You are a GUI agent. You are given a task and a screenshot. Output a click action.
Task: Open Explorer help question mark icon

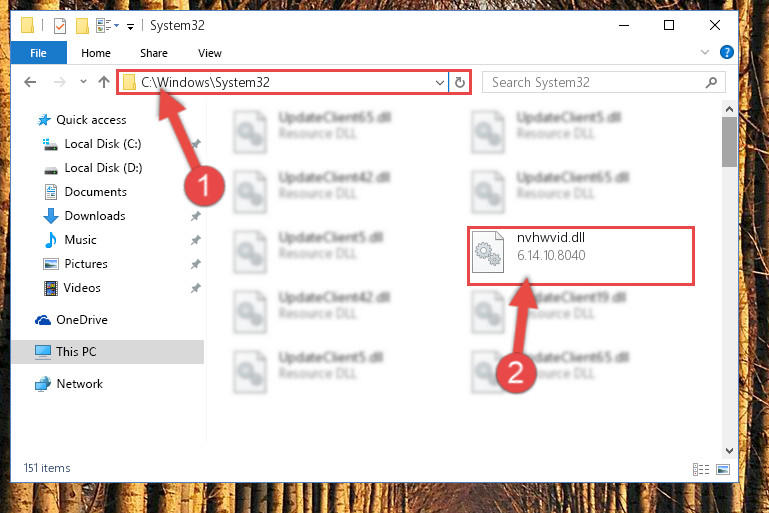(726, 52)
